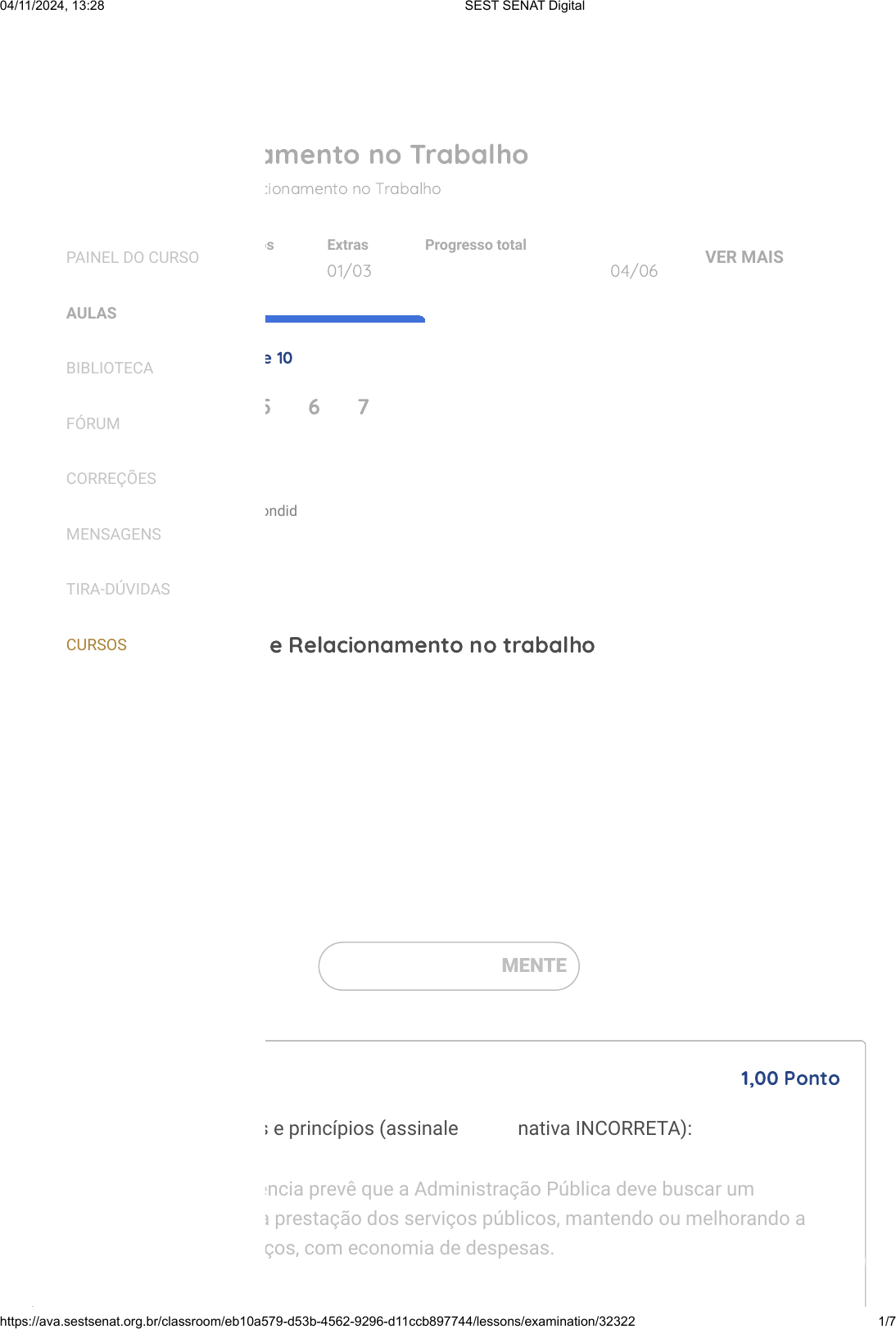Viewport: 896px width, 1329px height.
Task: Jump to question number 6
Action: pos(314,407)
